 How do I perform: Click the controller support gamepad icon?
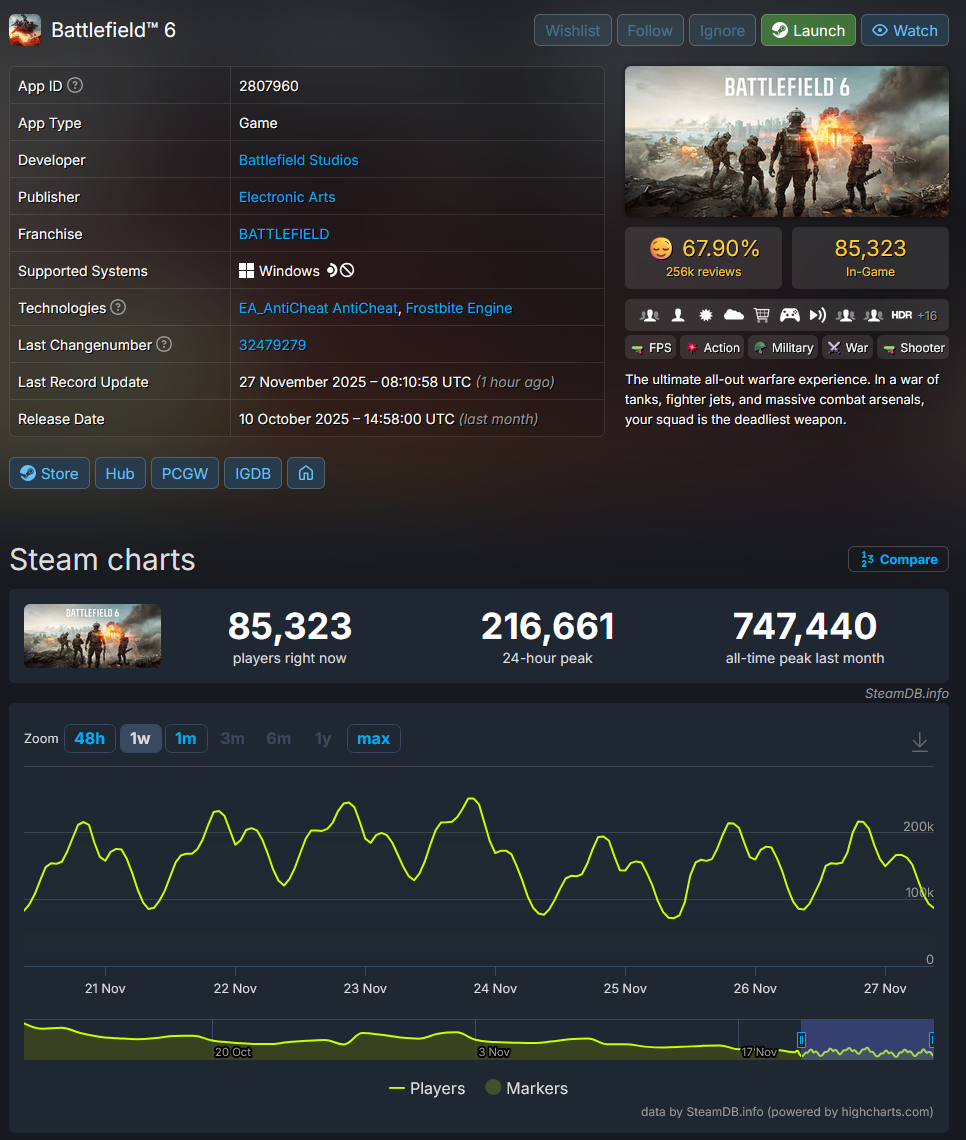(789, 315)
